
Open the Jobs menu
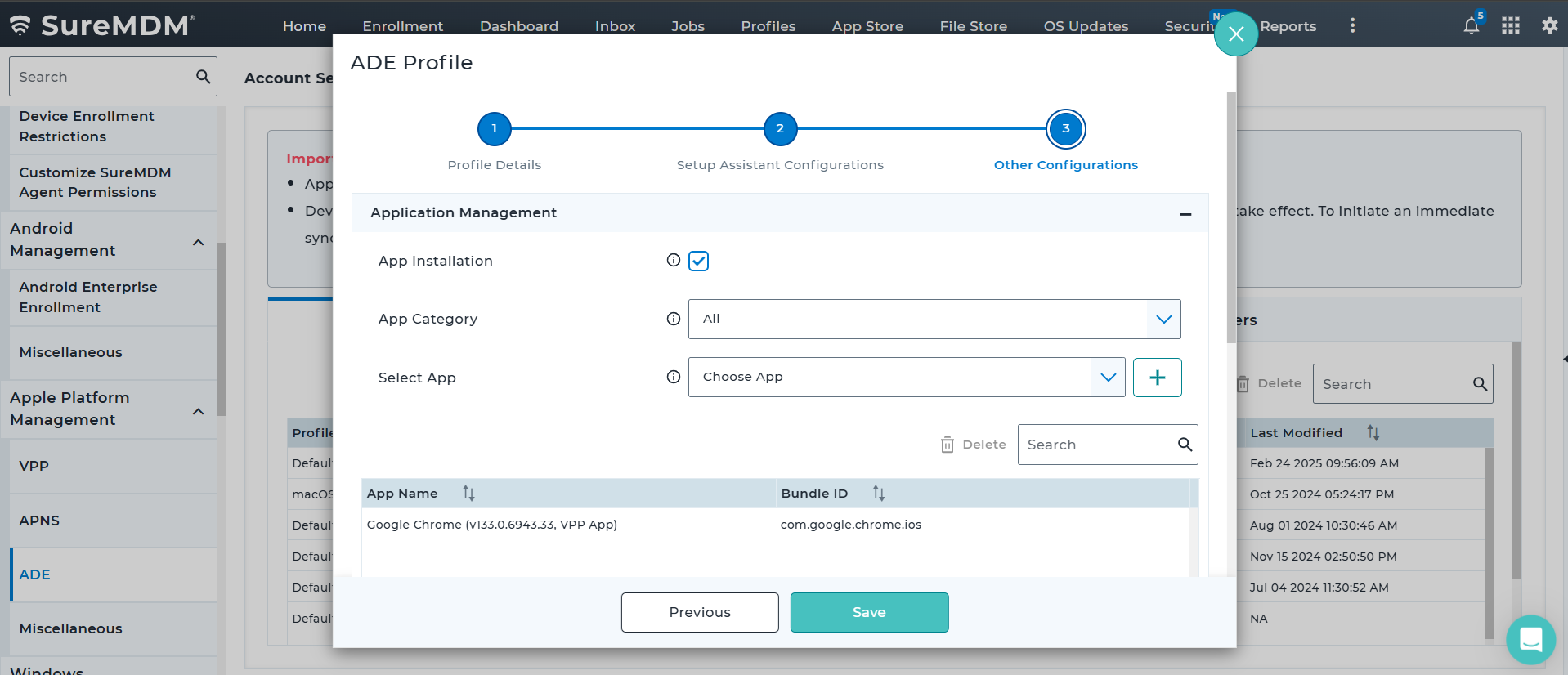click(x=688, y=26)
